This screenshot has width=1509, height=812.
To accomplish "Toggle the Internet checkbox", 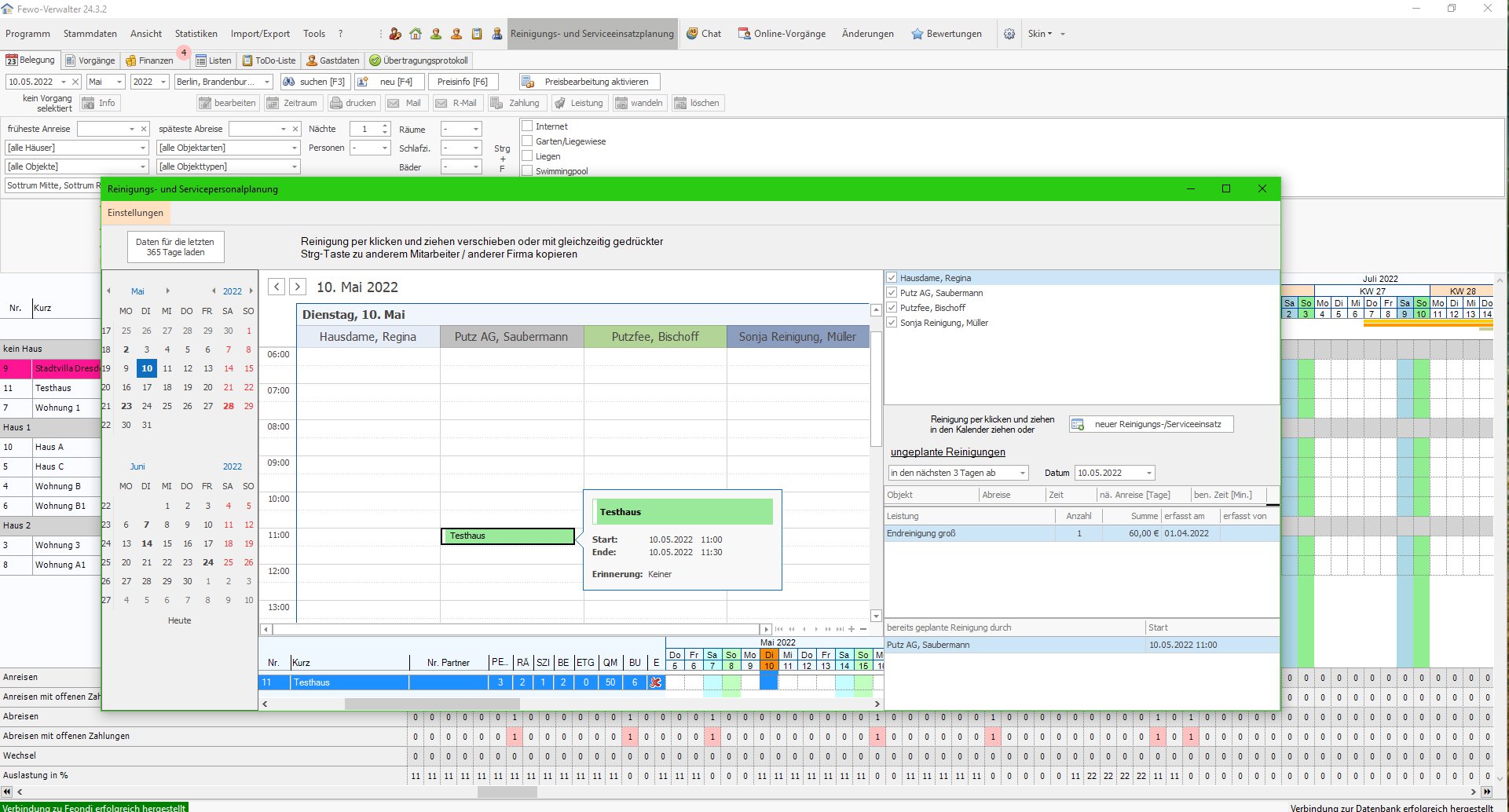I will (x=528, y=126).
